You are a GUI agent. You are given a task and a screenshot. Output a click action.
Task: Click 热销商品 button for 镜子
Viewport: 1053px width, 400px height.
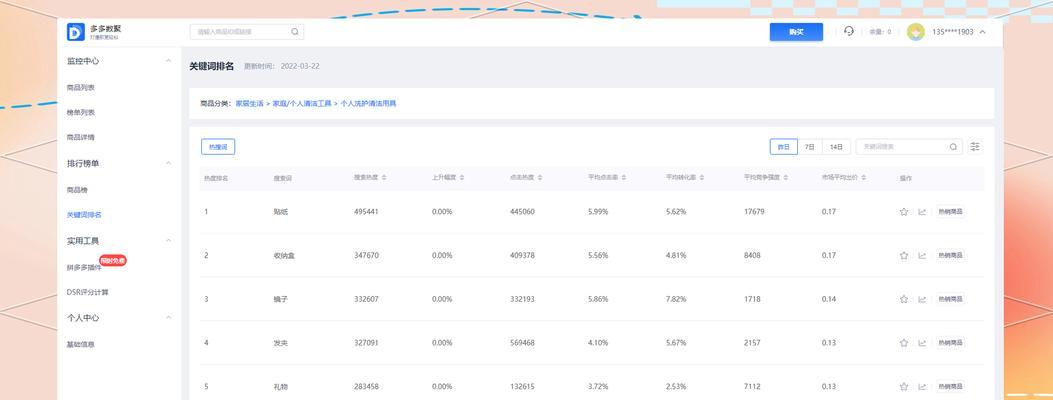[x=950, y=299]
